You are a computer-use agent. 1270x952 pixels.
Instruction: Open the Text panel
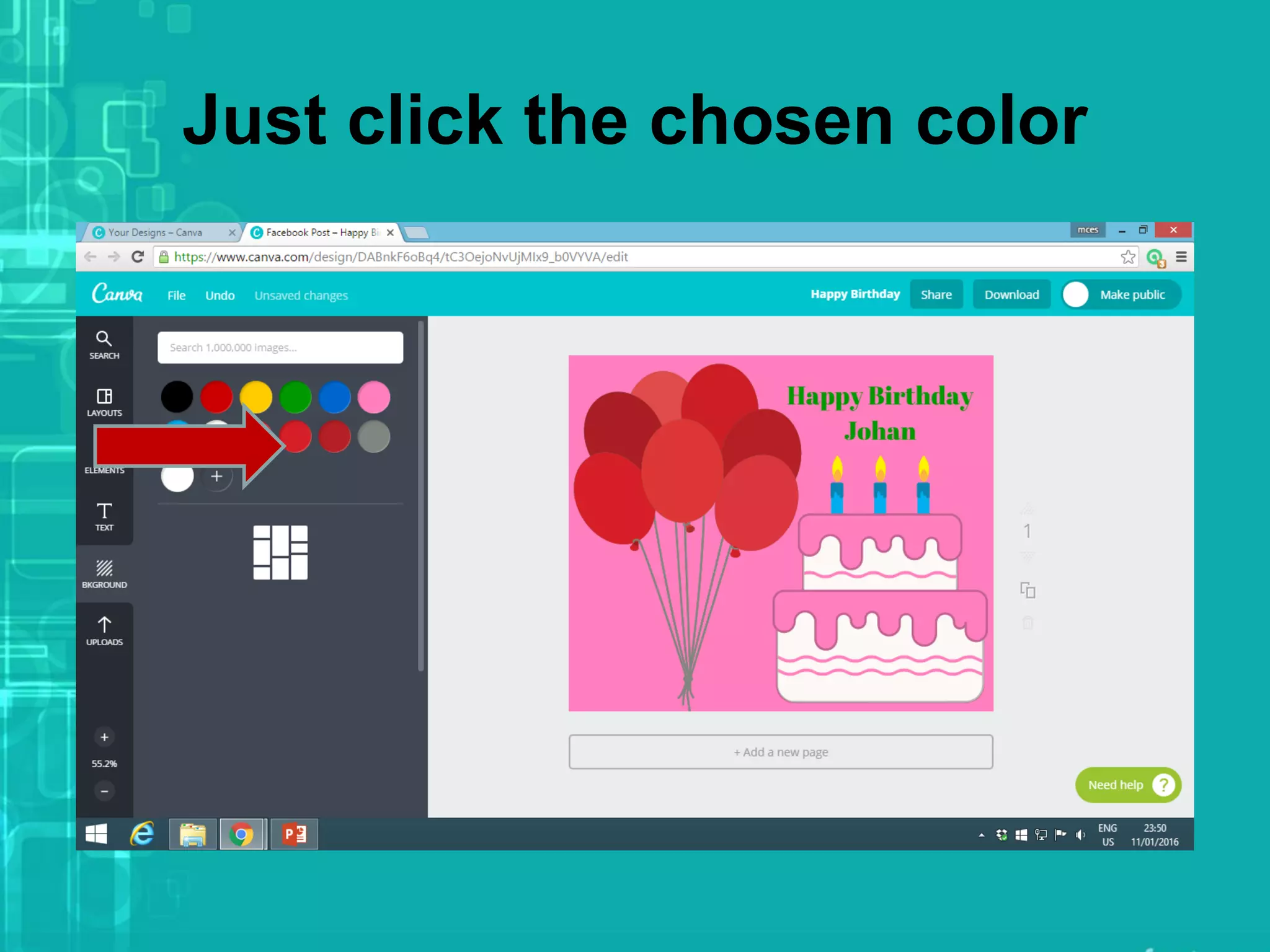tap(104, 517)
